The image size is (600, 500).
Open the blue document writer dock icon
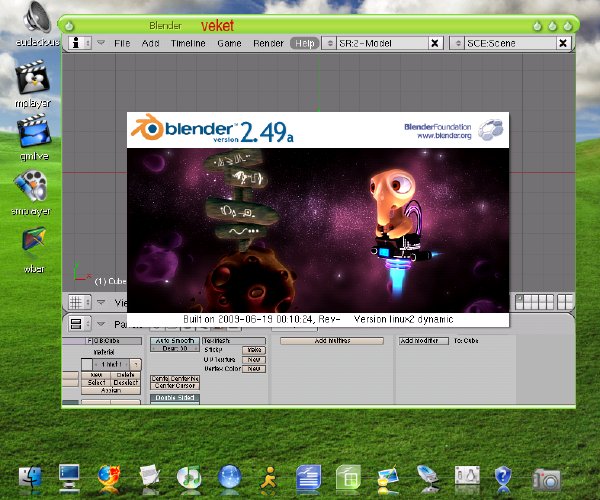point(308,477)
